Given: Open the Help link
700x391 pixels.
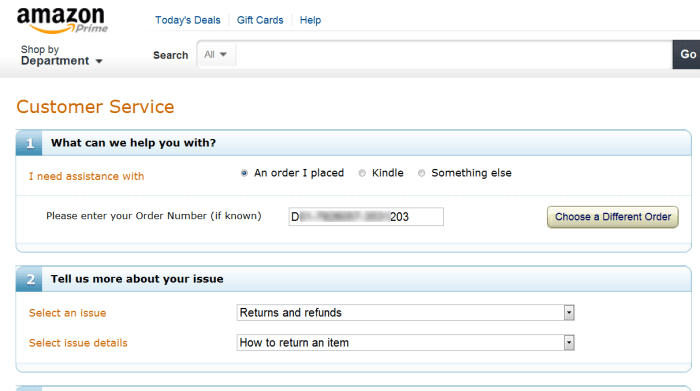Looking at the screenshot, I should tap(310, 20).
